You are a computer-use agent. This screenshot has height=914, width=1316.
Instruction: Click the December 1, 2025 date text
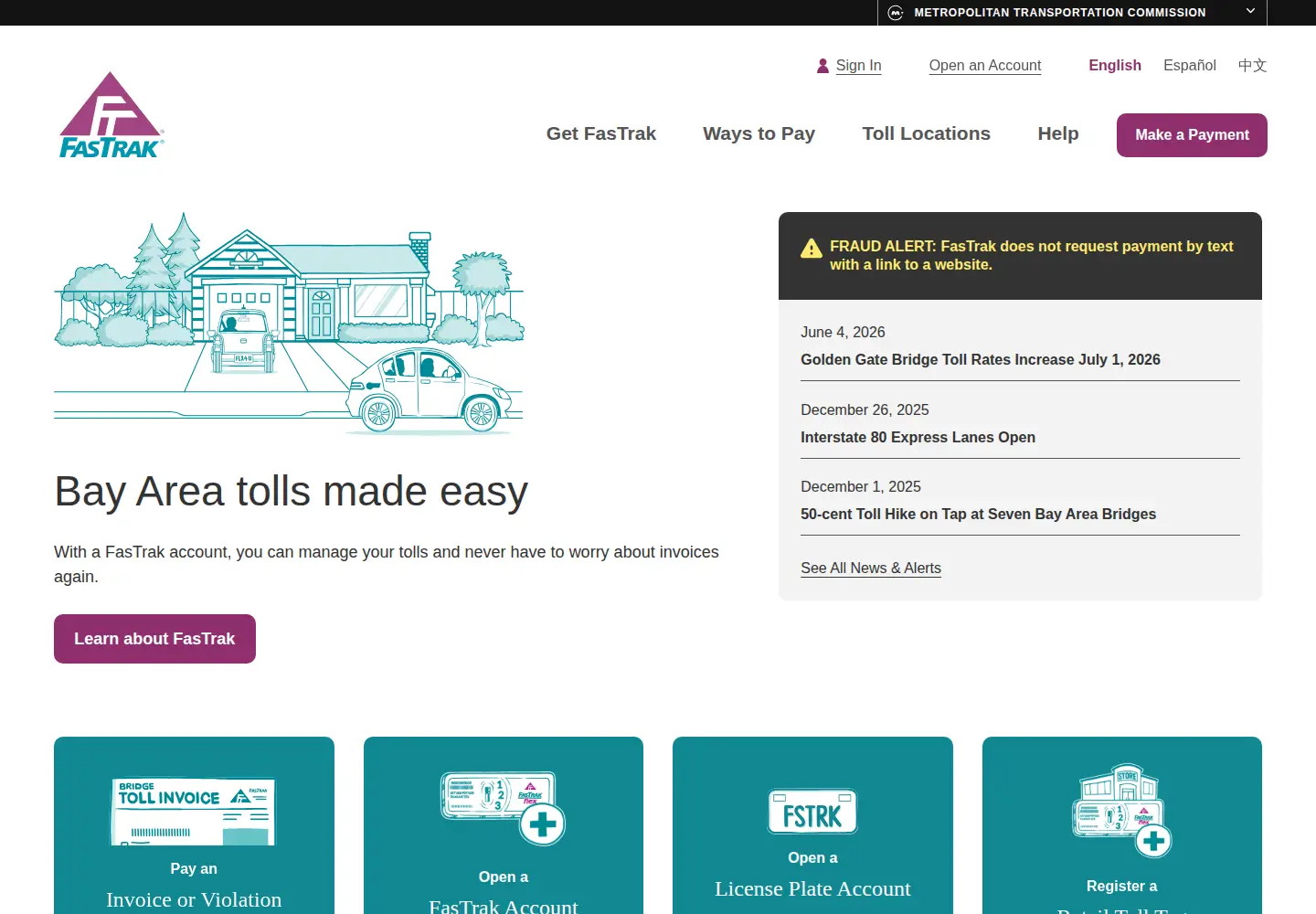[861, 487]
